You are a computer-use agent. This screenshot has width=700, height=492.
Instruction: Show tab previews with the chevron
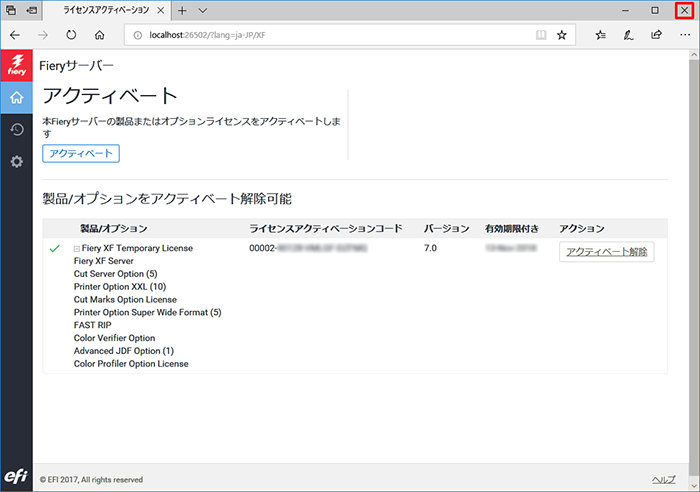point(203,10)
